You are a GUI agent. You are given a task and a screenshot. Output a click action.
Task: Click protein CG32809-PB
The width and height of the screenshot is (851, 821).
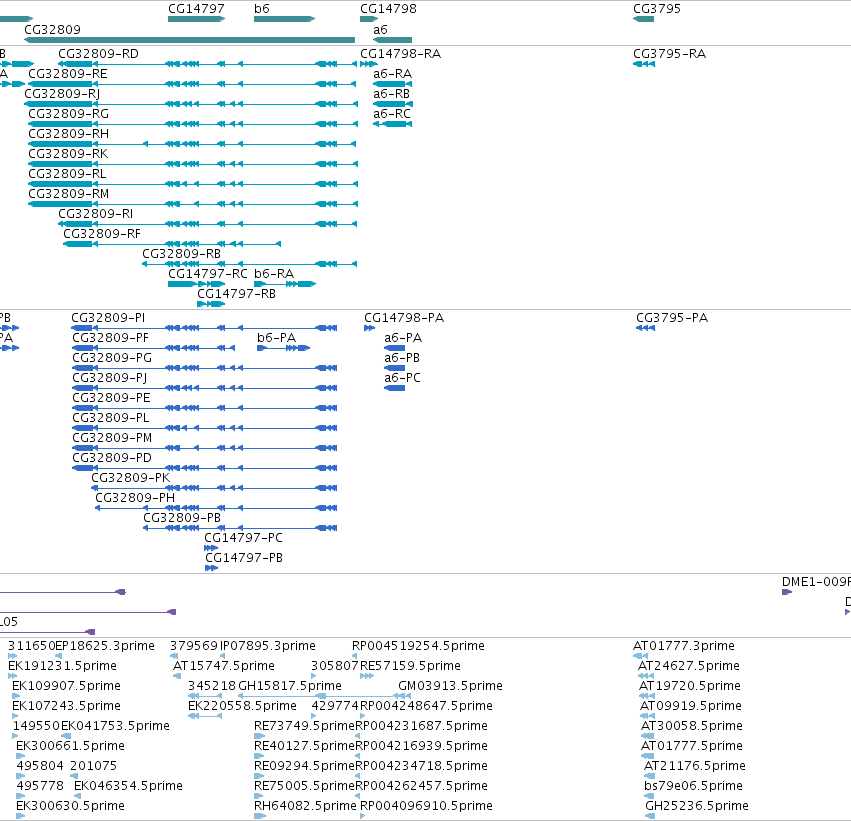coord(182,518)
